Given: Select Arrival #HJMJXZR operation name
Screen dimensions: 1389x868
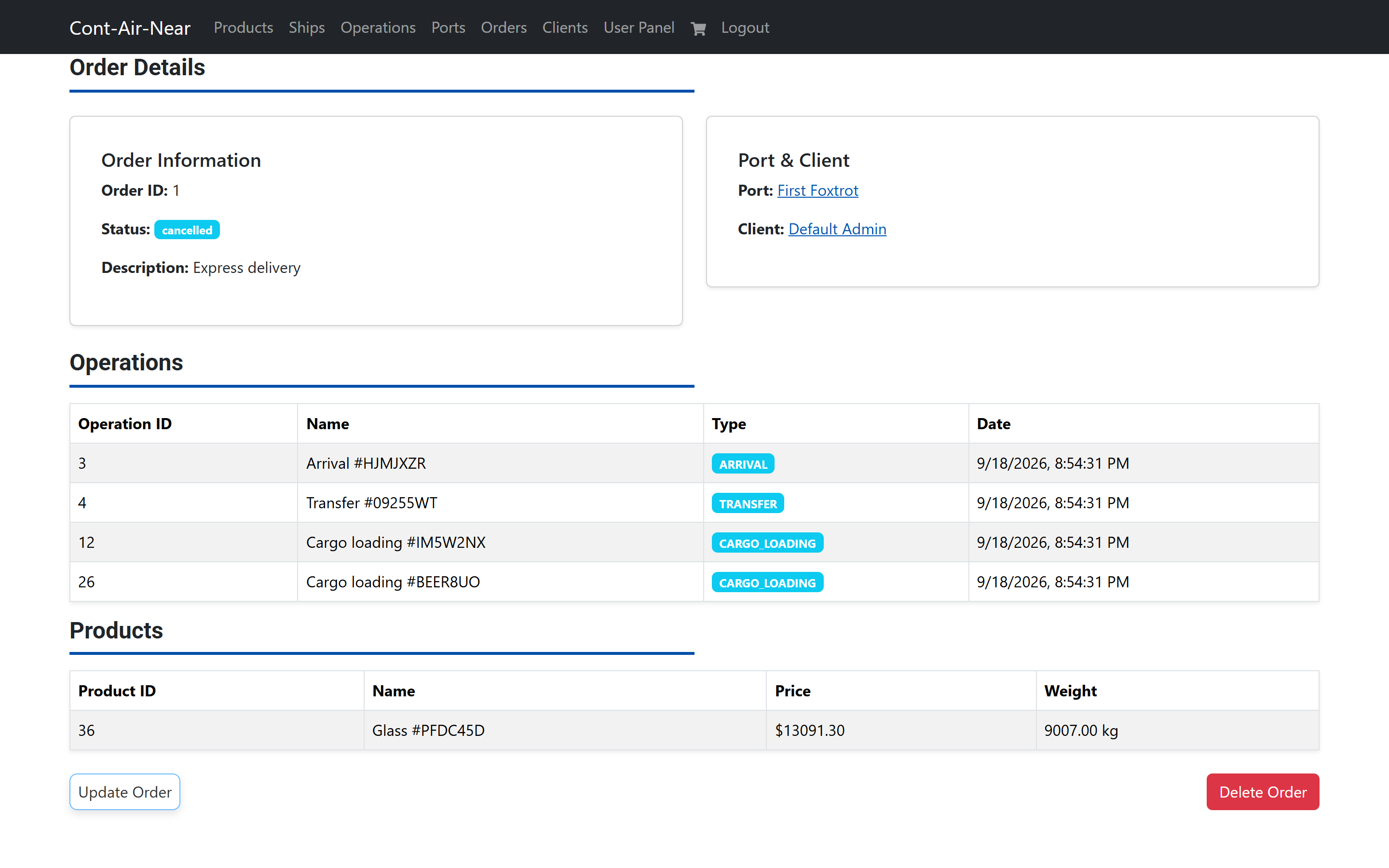Looking at the screenshot, I should point(366,463).
